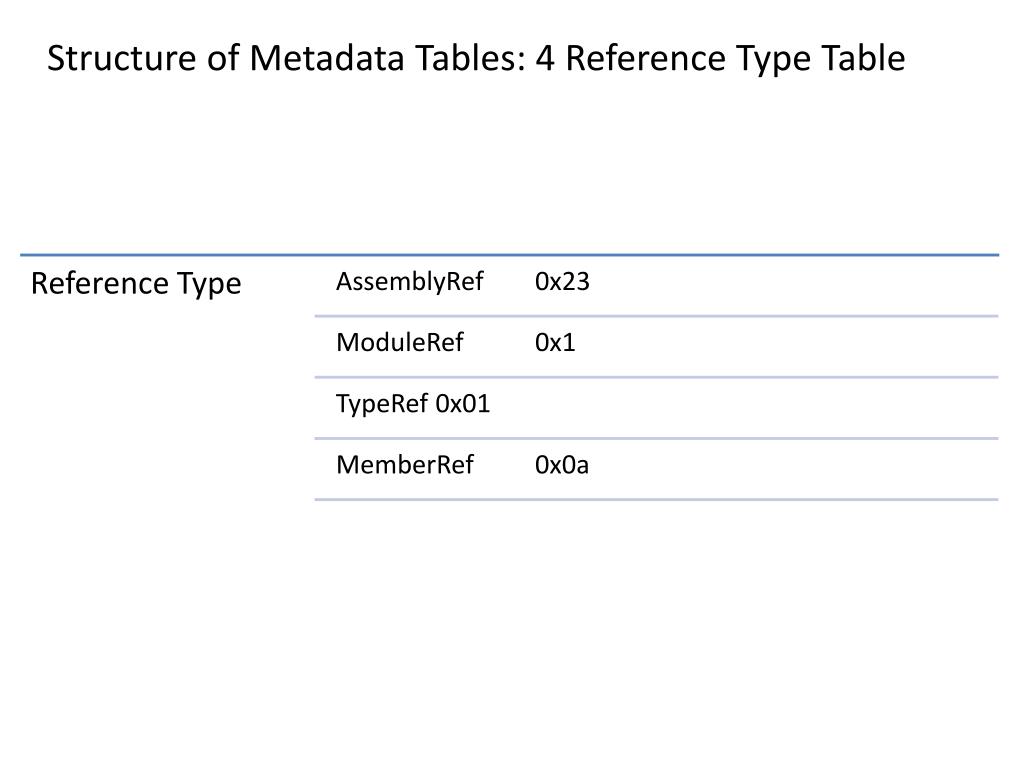Click the TypeRef label
The image size is (1024, 768).
tap(382, 404)
